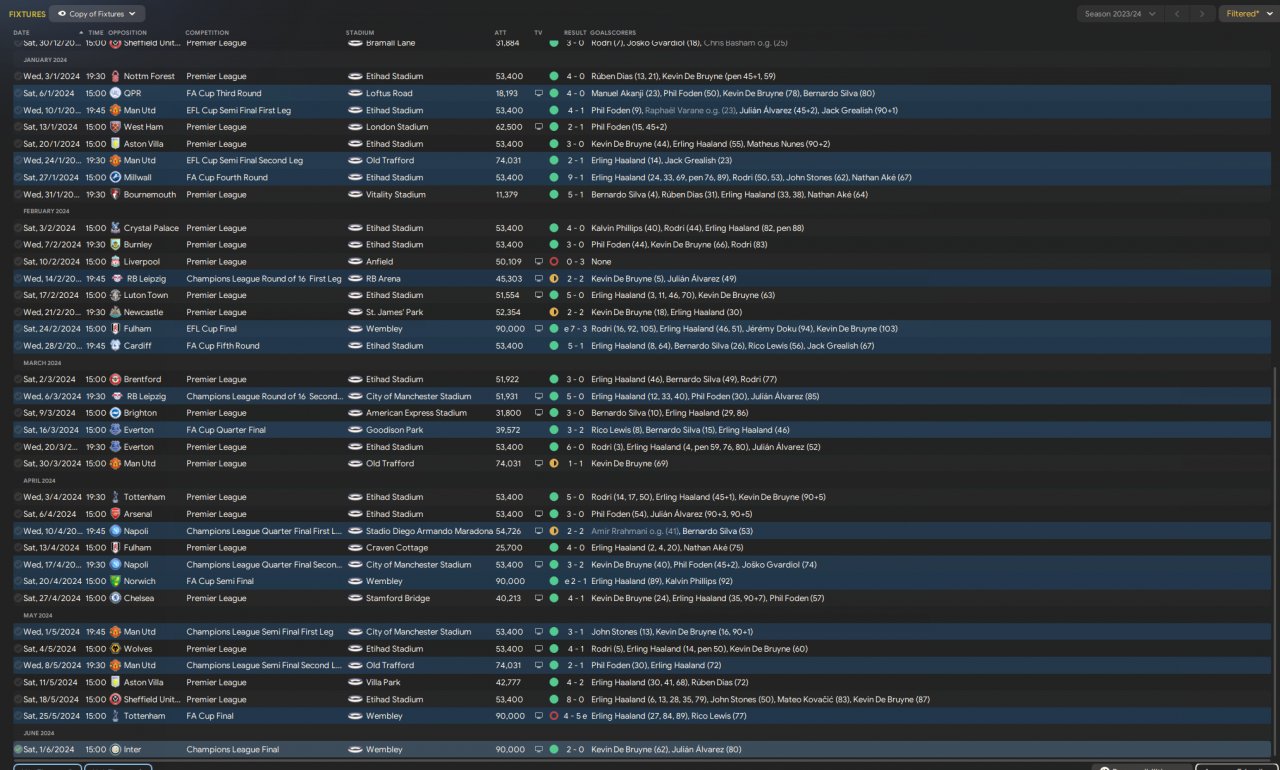This screenshot has width=1280, height=770.
Task: Click the stadium icon beside Loftus Road
Action: point(355,93)
